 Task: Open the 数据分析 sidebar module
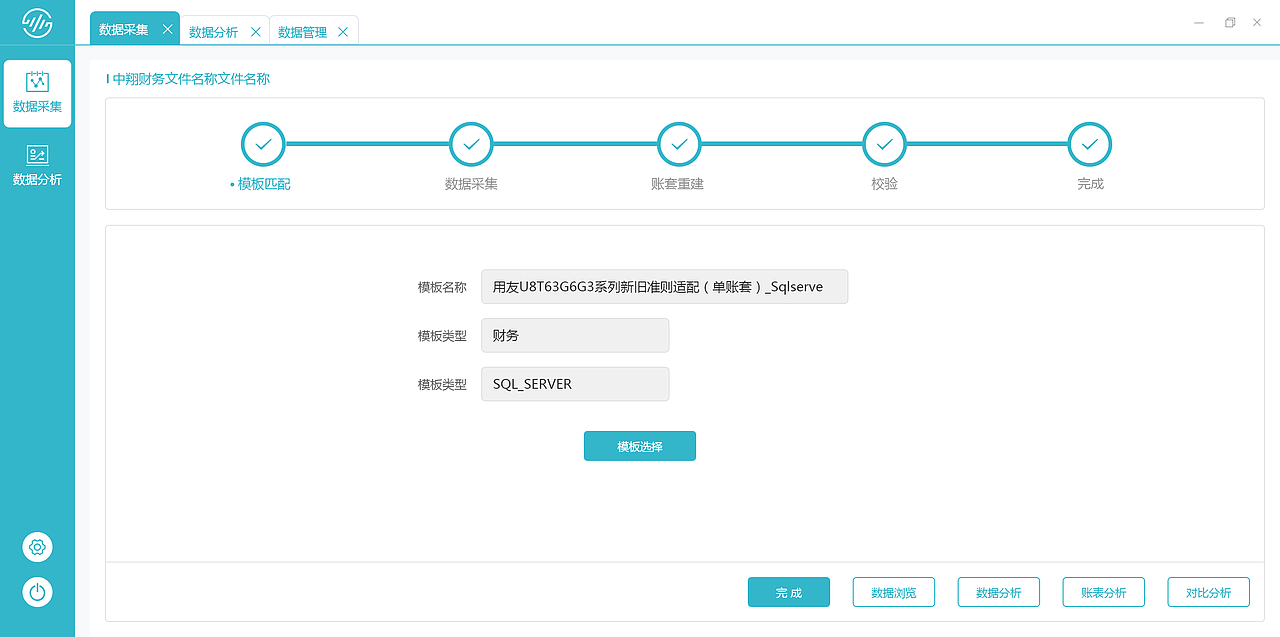click(37, 166)
